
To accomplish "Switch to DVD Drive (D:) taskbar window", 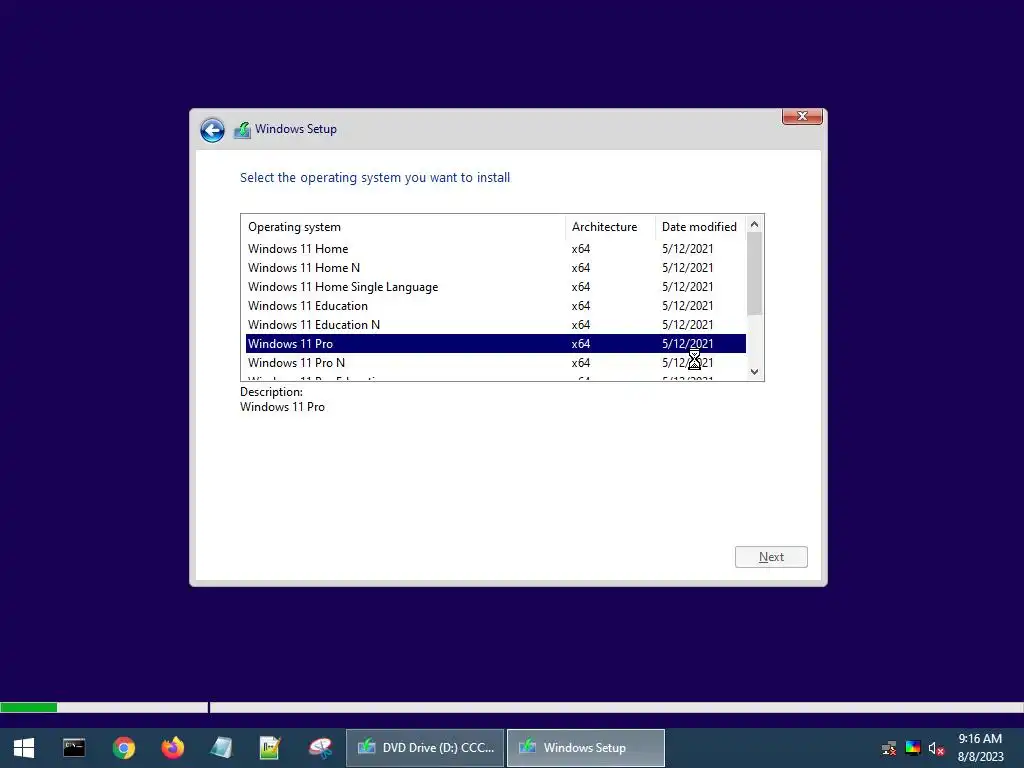I will 425,748.
